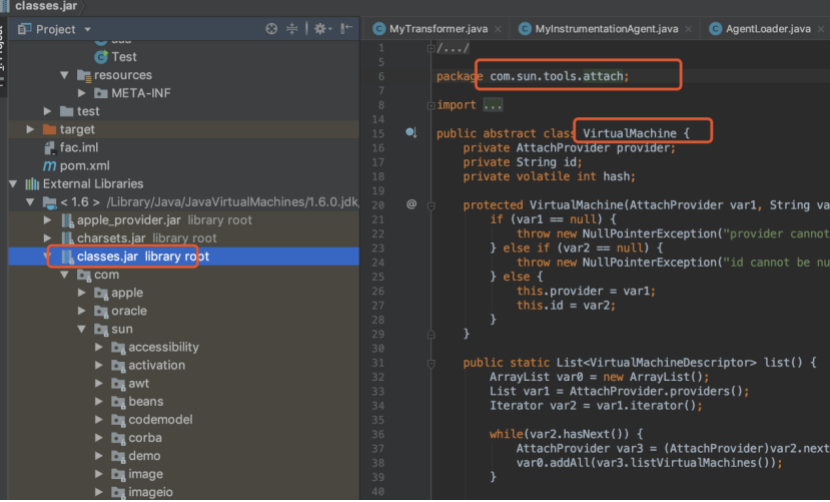Viewport: 830px width, 502px height.
Task: Fold the list() method at line 31
Action: (x=431, y=363)
